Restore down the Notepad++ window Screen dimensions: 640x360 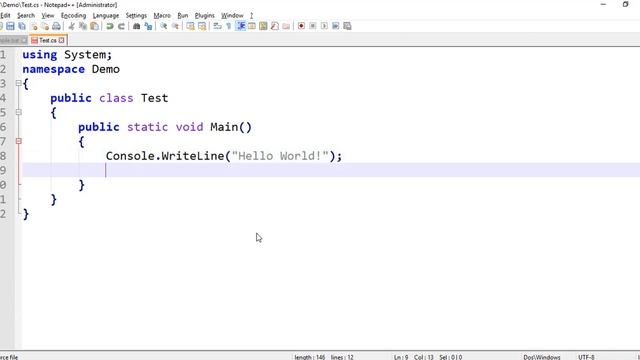[625, 4]
